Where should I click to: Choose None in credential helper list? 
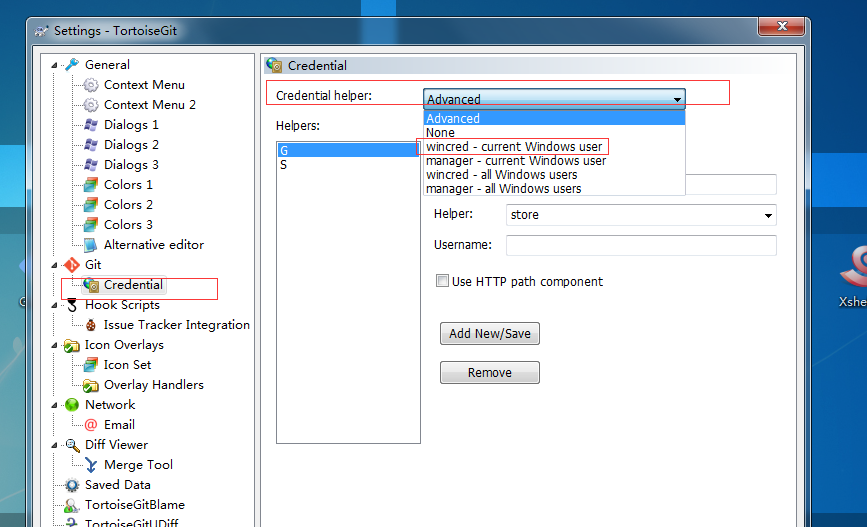tap(554, 132)
